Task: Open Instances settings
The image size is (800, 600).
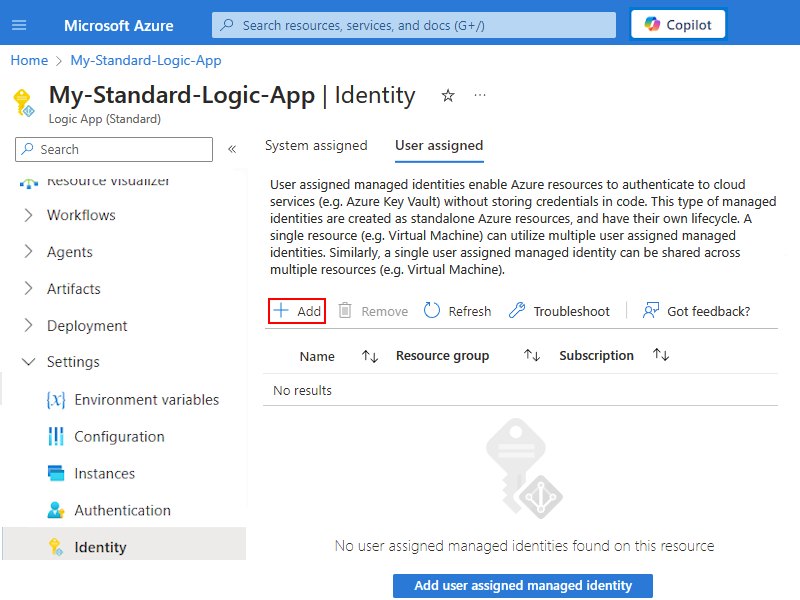Action: point(105,473)
